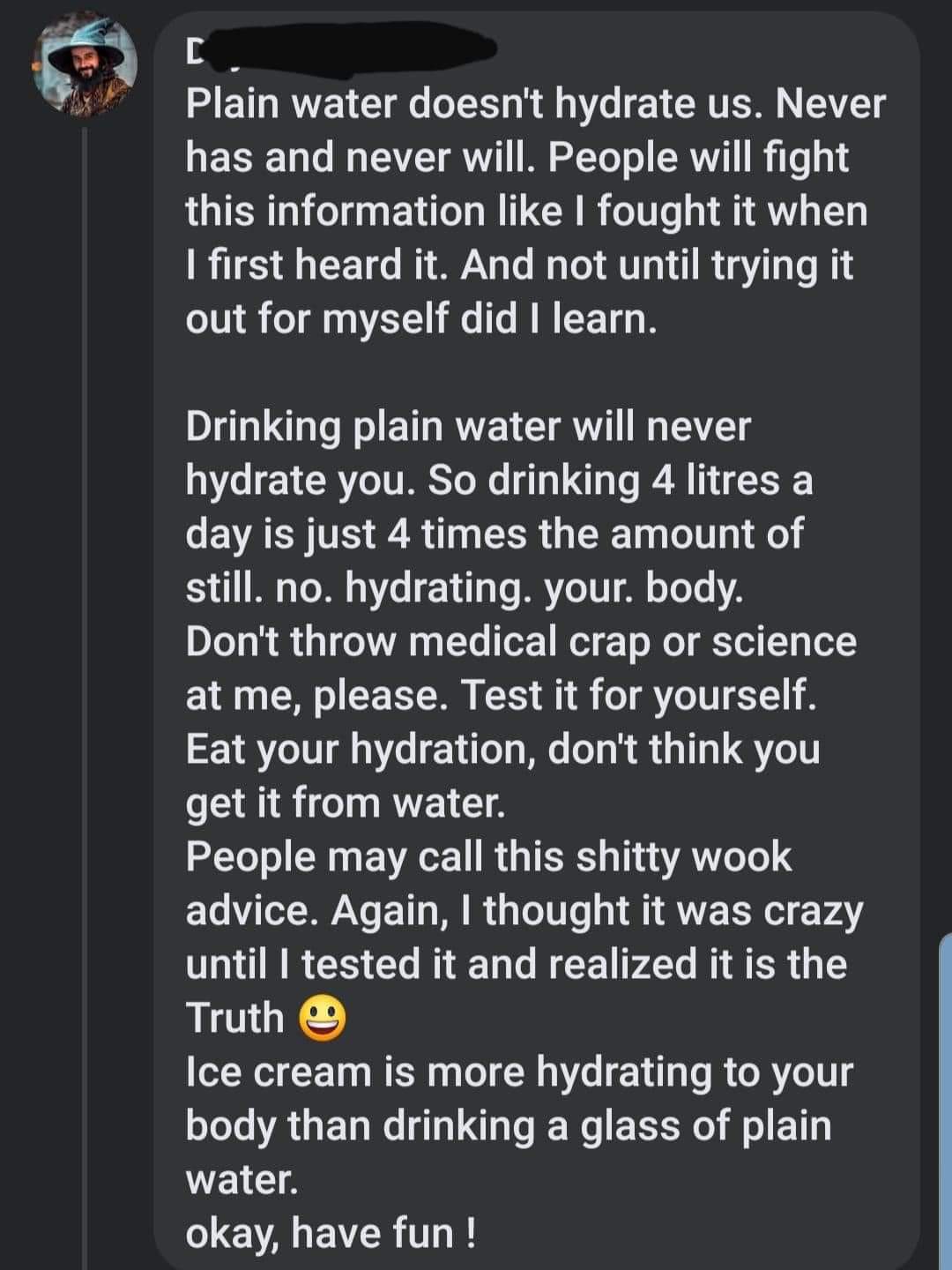Viewport: 952px width, 1270px height.
Task: Click the blank gap between the paragraphs
Action: pyautogui.click(x=529, y=372)
